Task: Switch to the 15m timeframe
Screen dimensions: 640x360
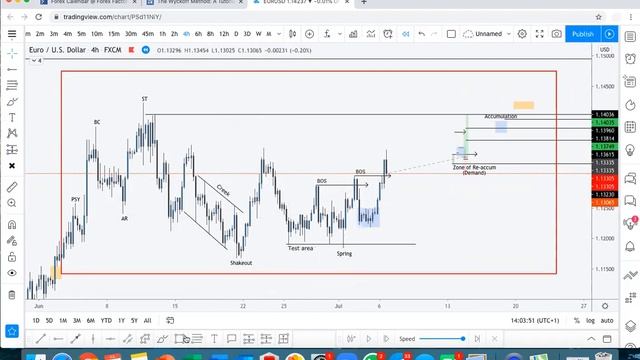Action: coord(114,34)
